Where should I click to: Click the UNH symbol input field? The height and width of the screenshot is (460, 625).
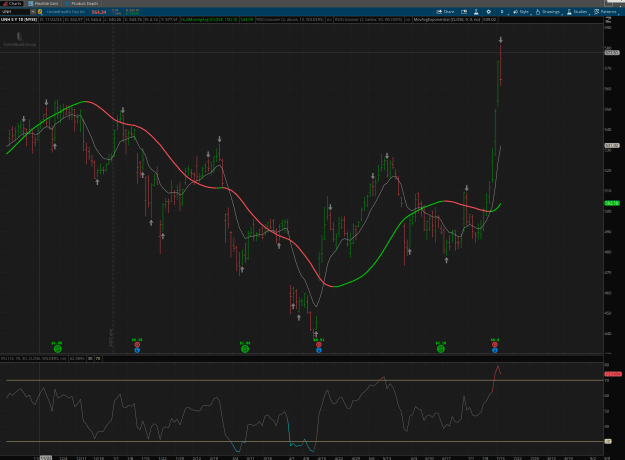click(x=15, y=12)
